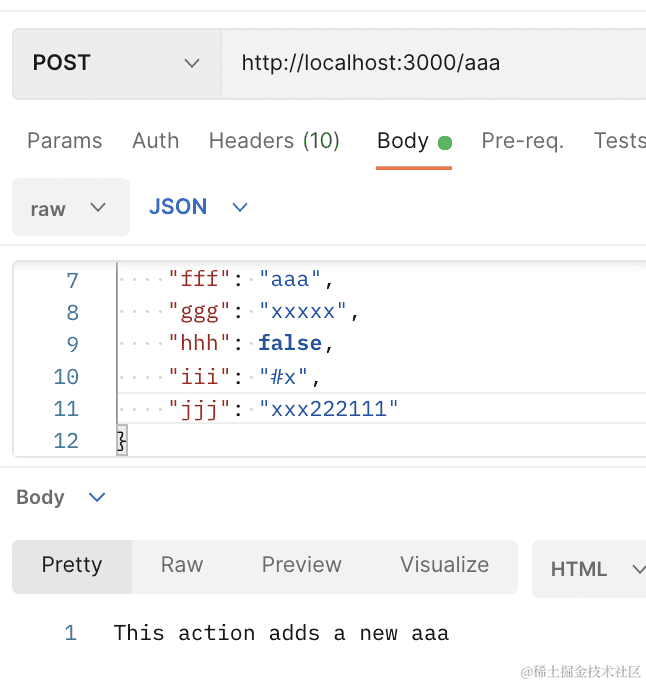Switch to the Params tab
This screenshot has width=646, height=684.
click(x=64, y=141)
